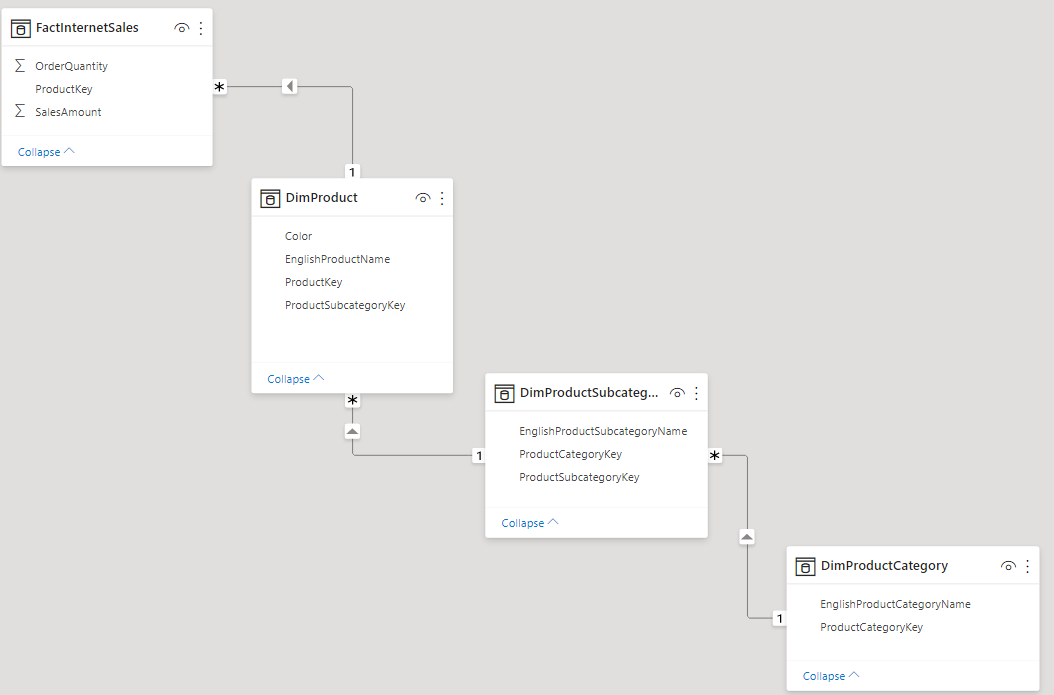Image resolution: width=1054 pixels, height=695 pixels.
Task: Toggle visibility of DimProductCategory table
Action: click(1008, 566)
